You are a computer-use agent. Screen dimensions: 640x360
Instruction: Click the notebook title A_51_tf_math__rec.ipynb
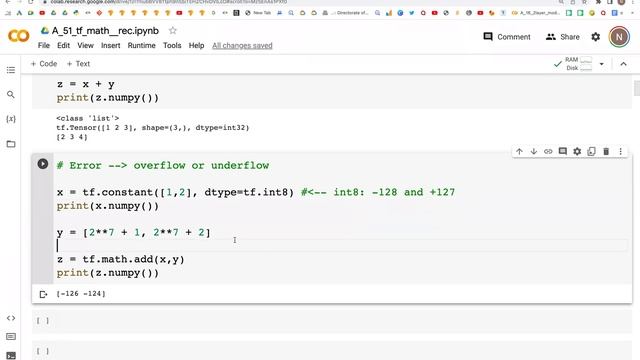105,31
